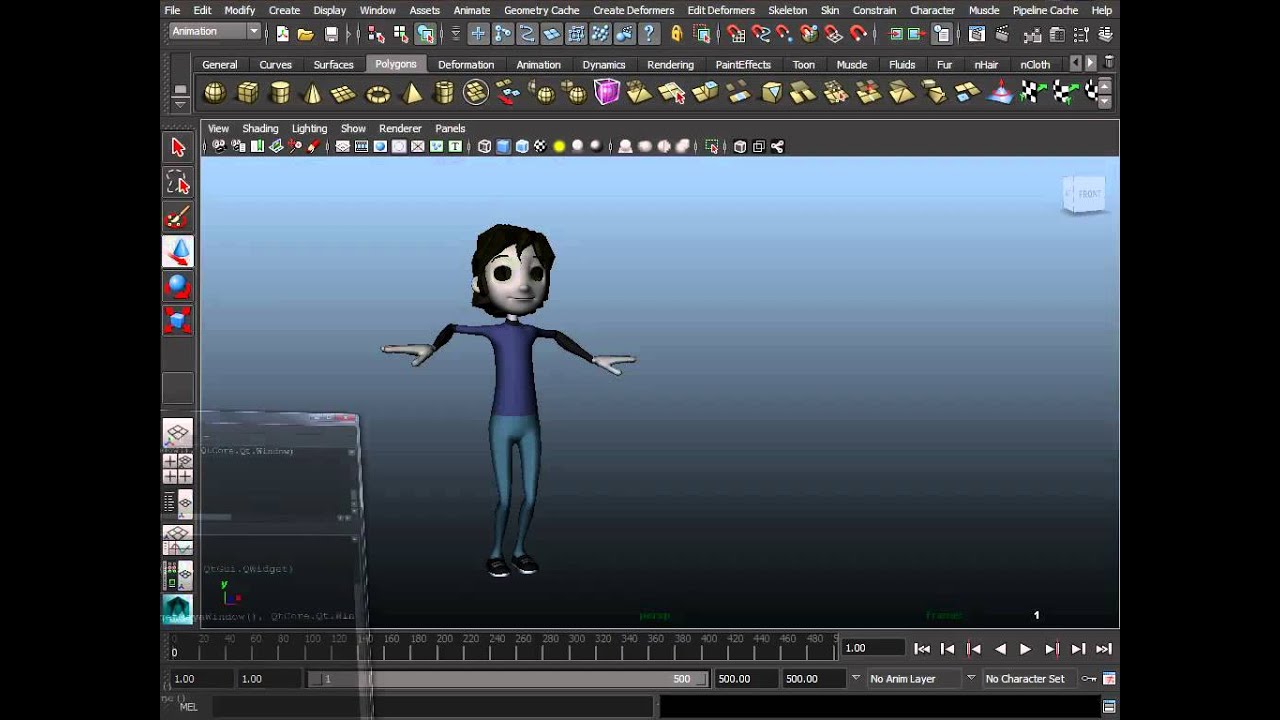Viewport: 1280px width, 720px height.
Task: Play the animation forwards
Action: (x=1025, y=649)
